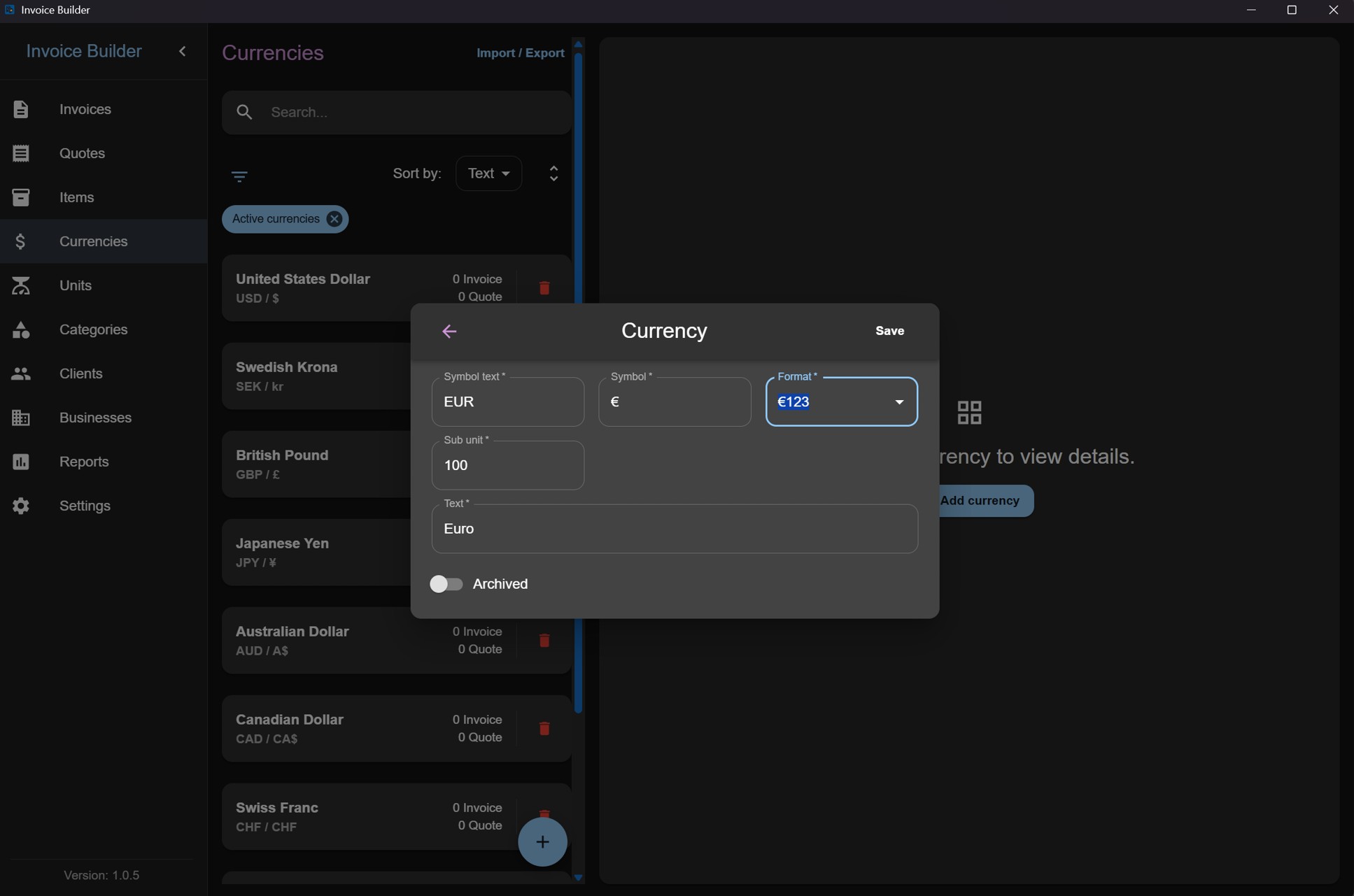Open the filter list icon
The height and width of the screenshot is (896, 1354).
pyautogui.click(x=239, y=176)
